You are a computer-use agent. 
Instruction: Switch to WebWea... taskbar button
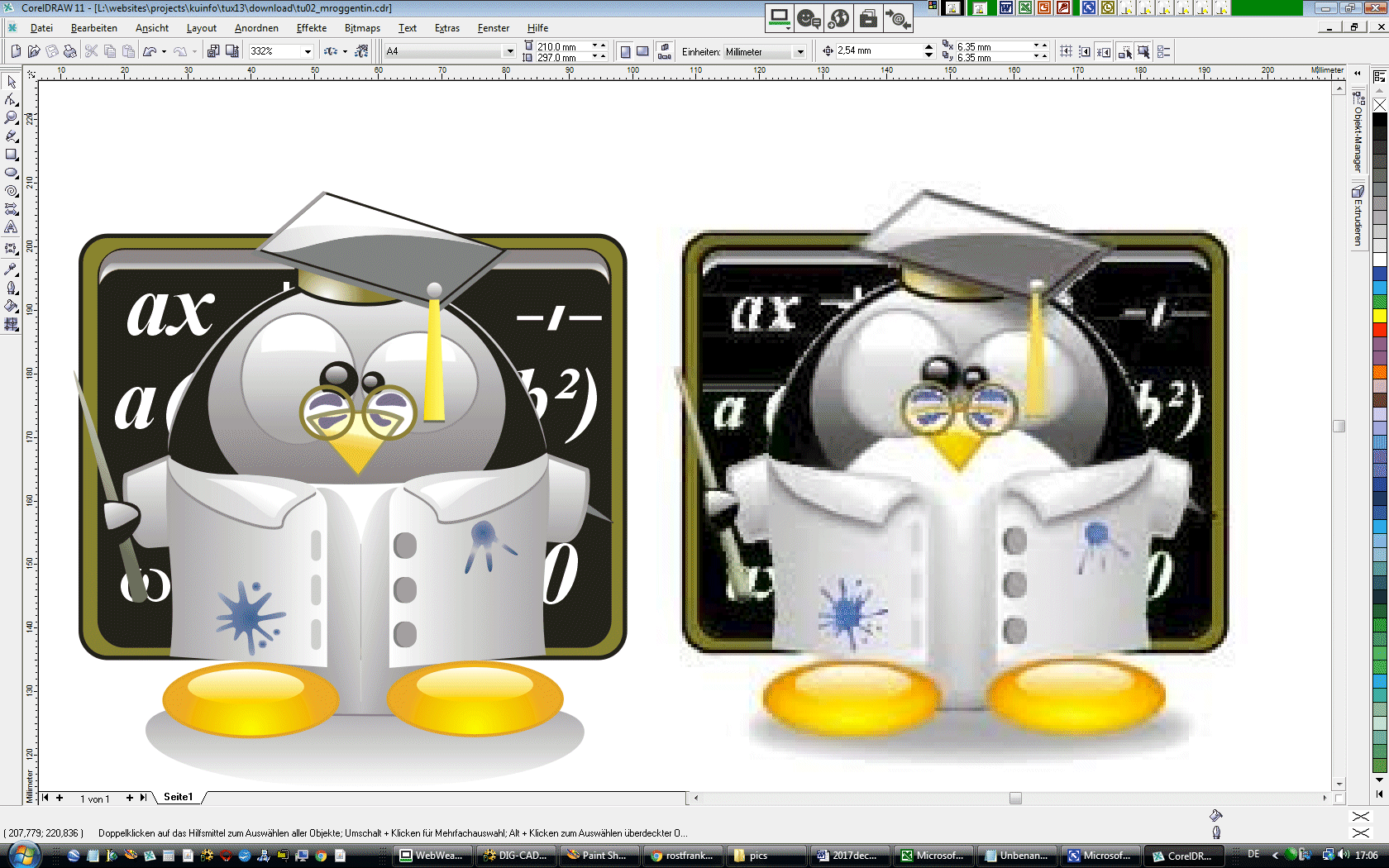(x=432, y=856)
